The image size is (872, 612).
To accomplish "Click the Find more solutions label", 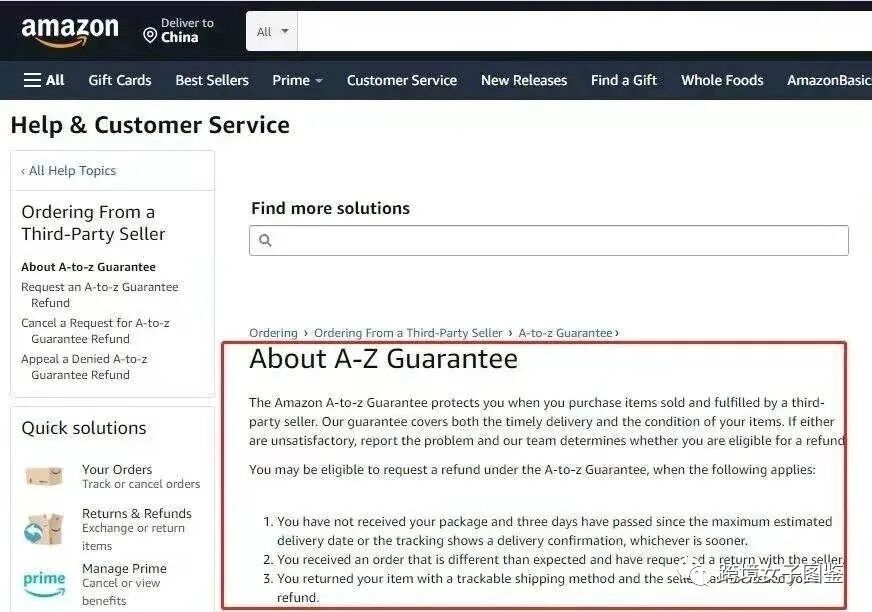I will point(330,208).
